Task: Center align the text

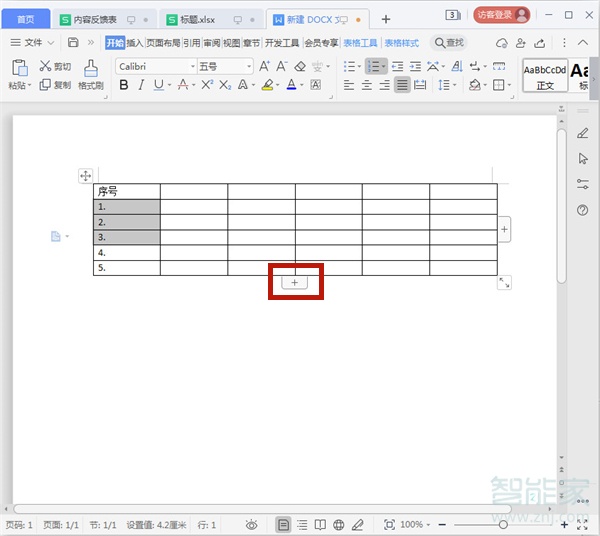Action: coord(367,85)
